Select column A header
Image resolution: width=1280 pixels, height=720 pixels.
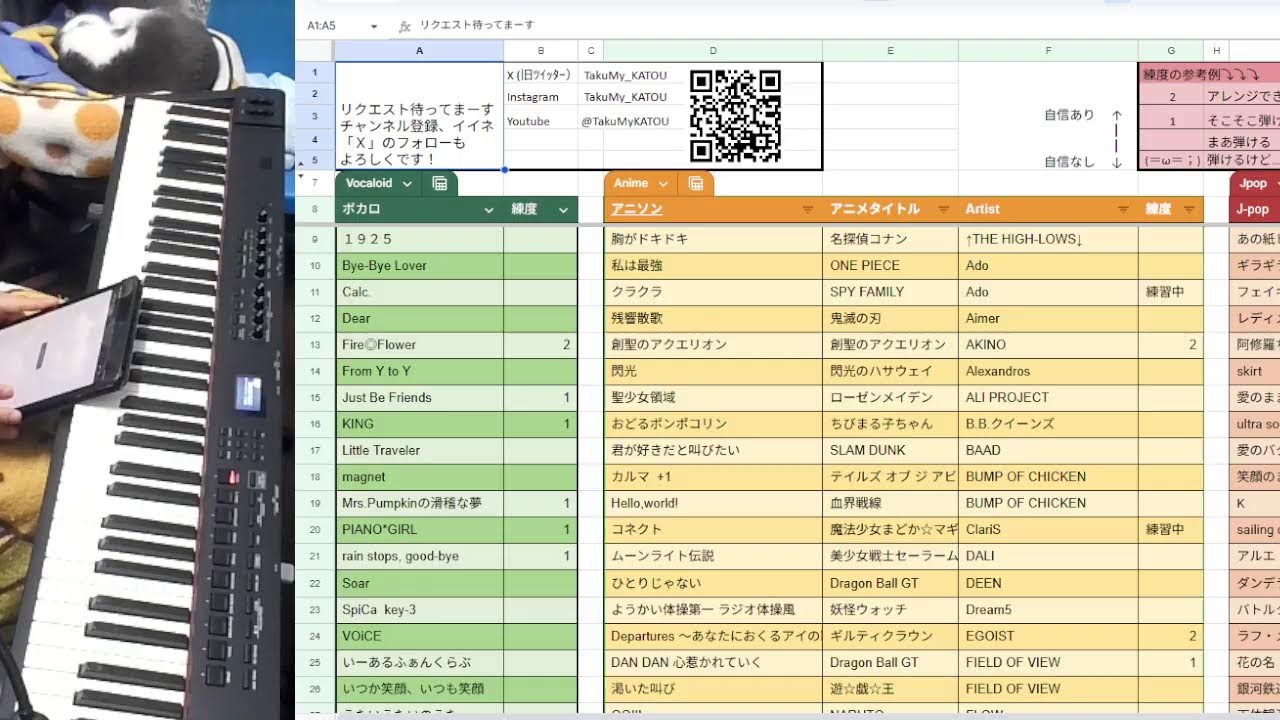click(x=419, y=50)
